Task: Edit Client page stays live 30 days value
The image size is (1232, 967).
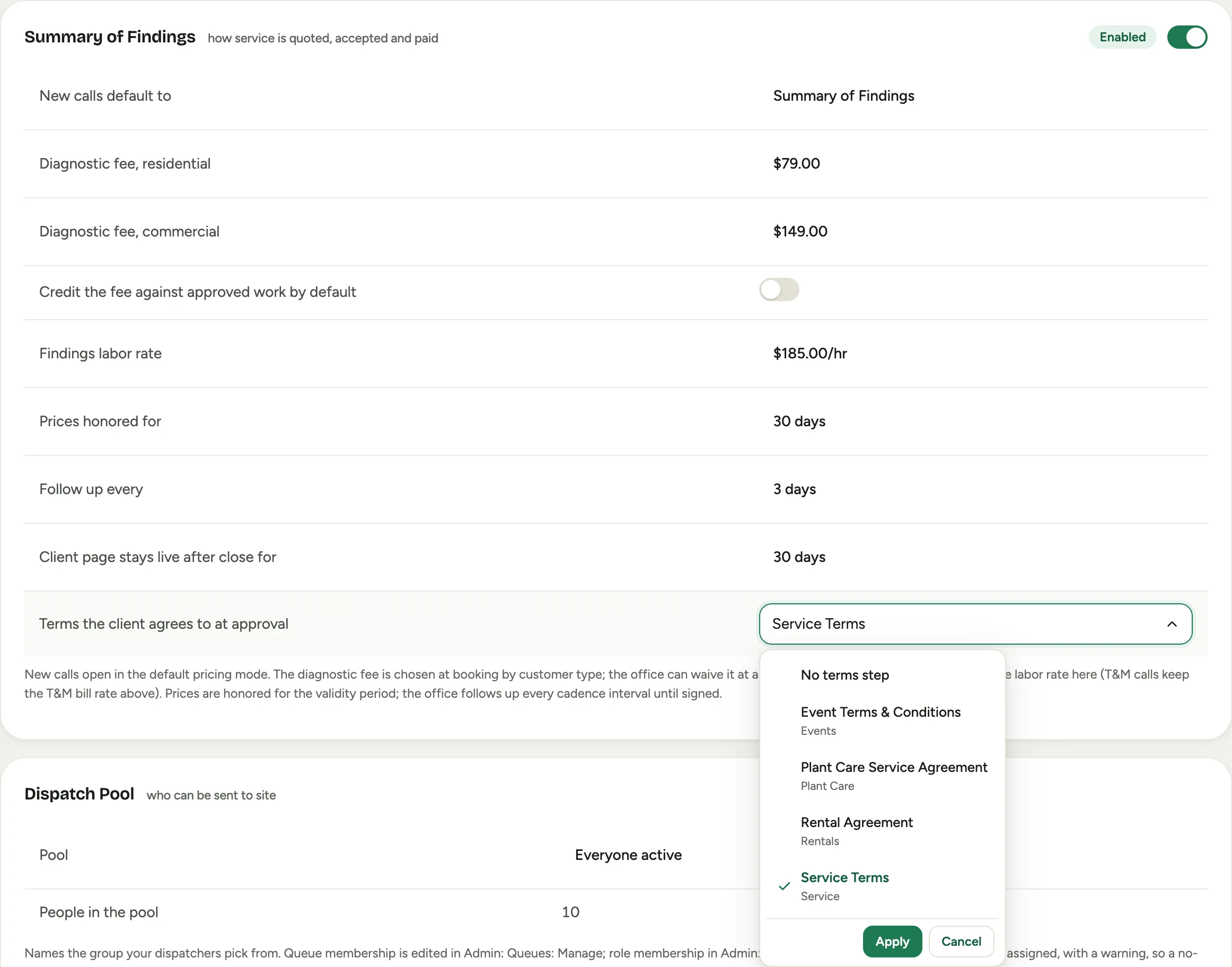Action: click(799, 557)
